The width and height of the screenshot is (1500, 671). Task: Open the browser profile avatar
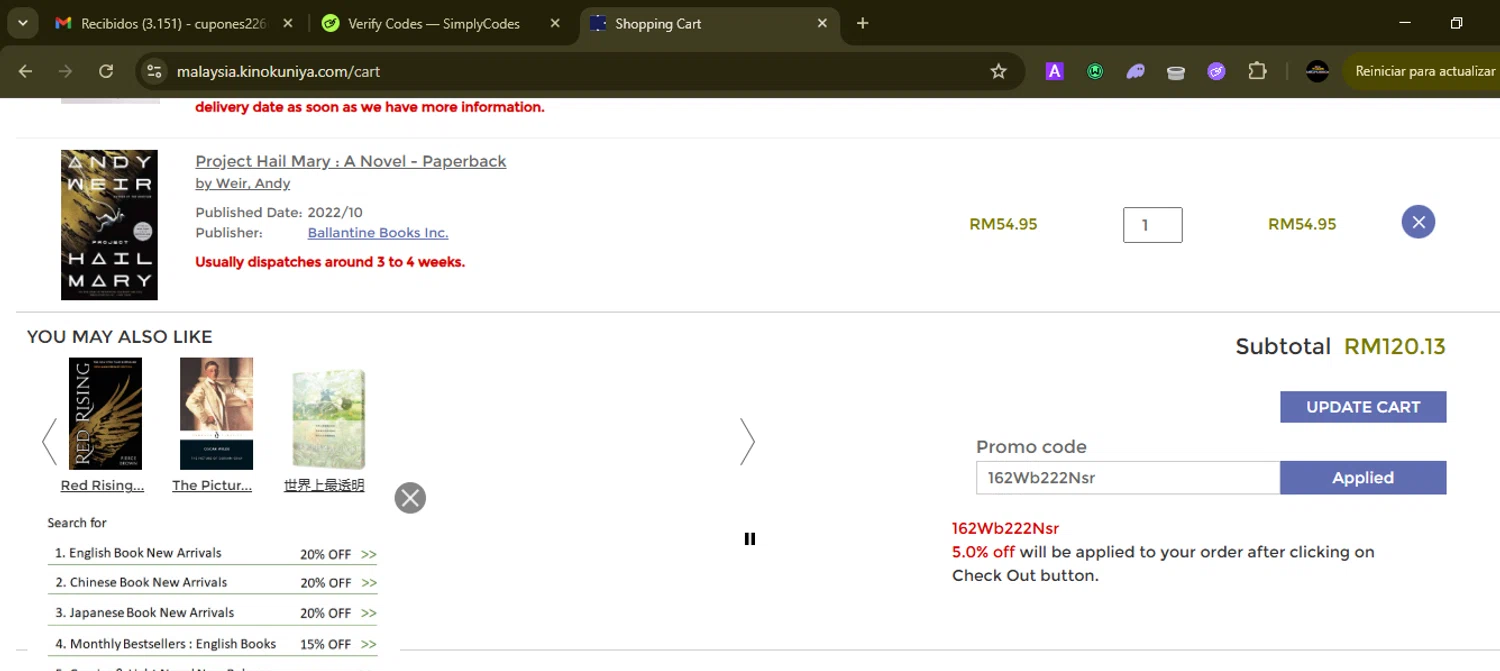(x=1317, y=71)
